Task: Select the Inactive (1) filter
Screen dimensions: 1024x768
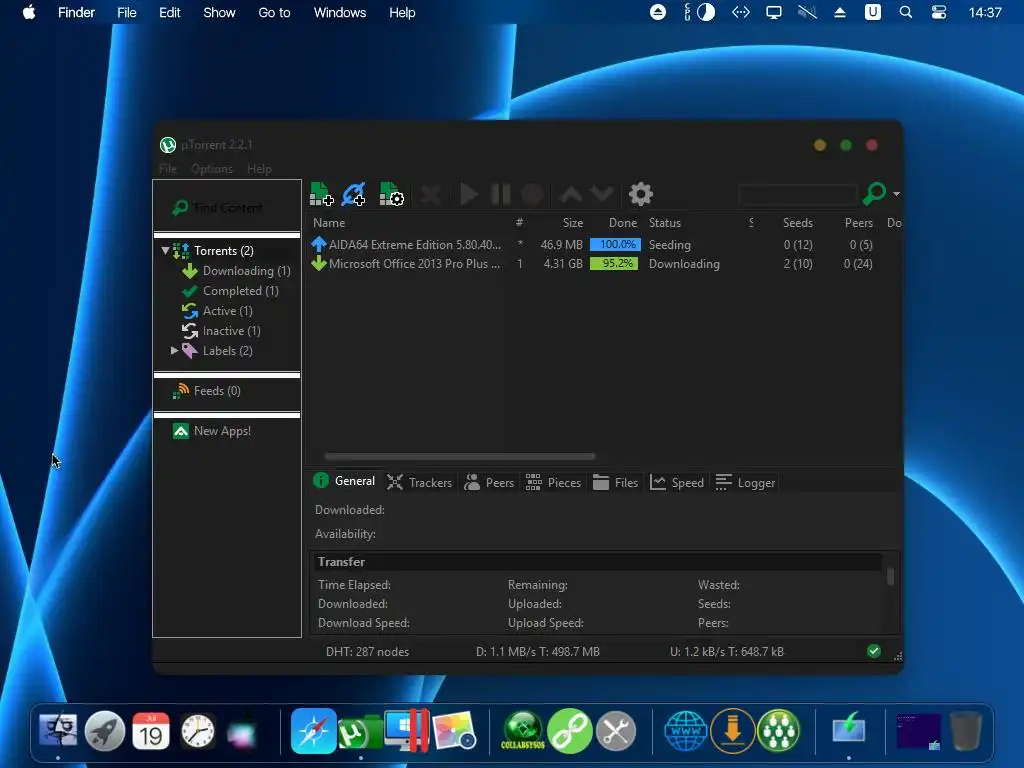Action: click(x=231, y=331)
